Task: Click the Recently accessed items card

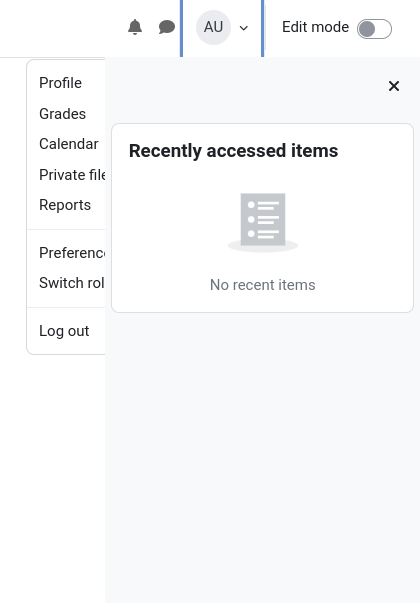Action: 263,218
